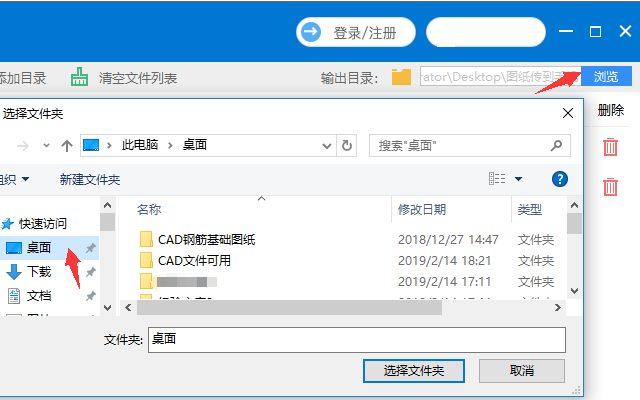640x400 pixels.
Task: Click the blue 下载 download arrow icon
Action: (x=14, y=272)
